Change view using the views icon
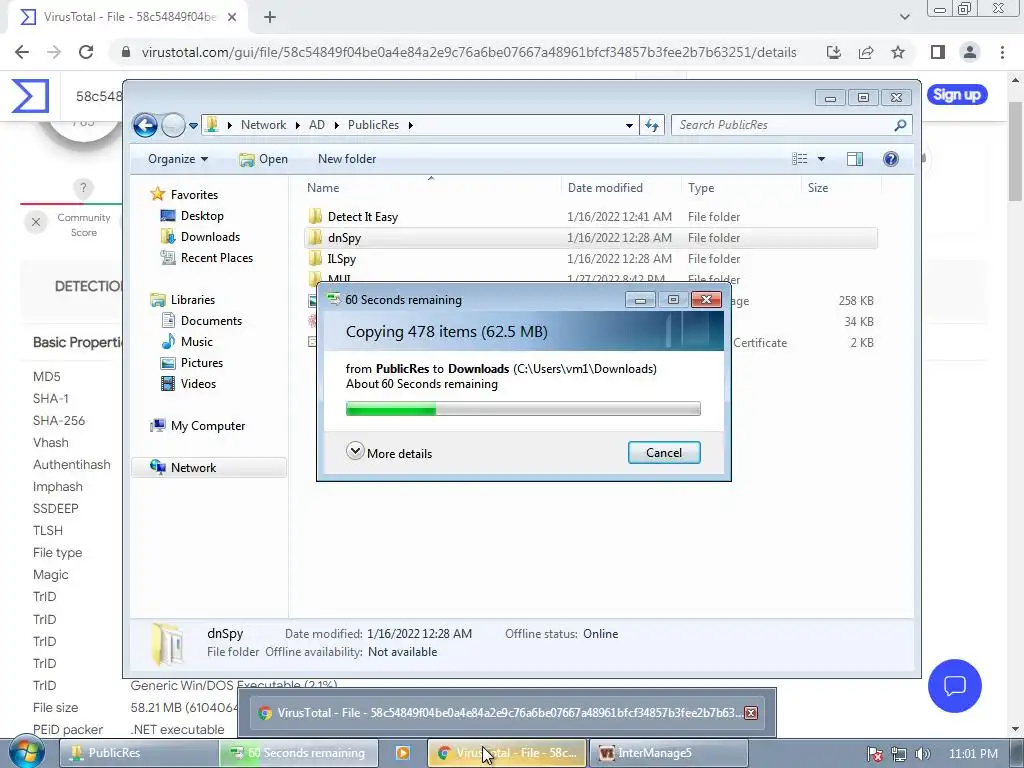This screenshot has height=768, width=1024. pyautogui.click(x=799, y=159)
